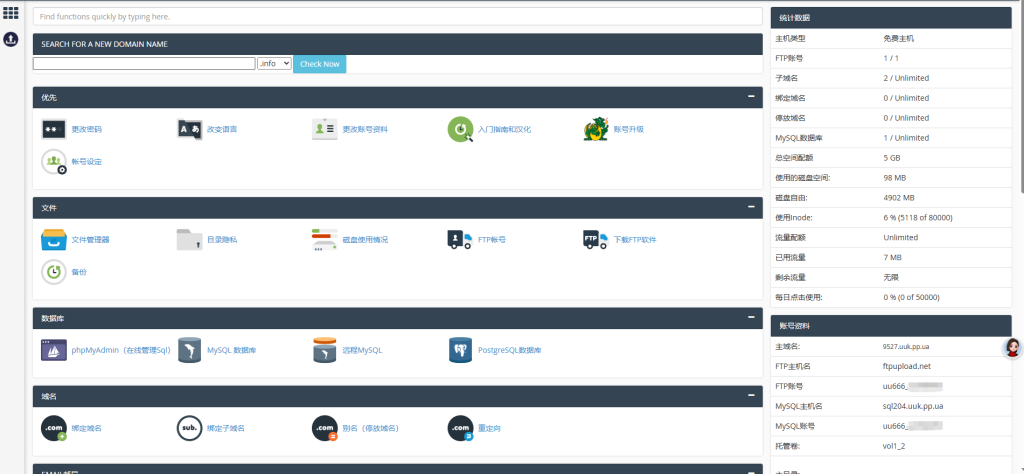The height and width of the screenshot is (474, 1024).
Task: Click the 6 % (5118 of 80000) inode value
Action: click(918, 217)
